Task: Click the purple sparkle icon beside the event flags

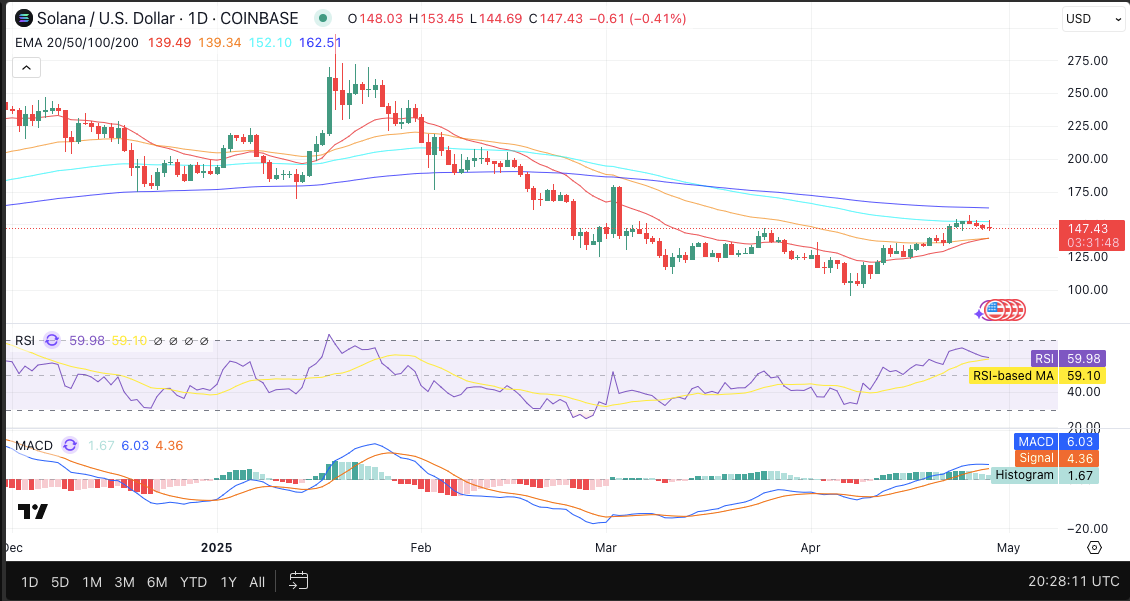Action: click(x=979, y=313)
